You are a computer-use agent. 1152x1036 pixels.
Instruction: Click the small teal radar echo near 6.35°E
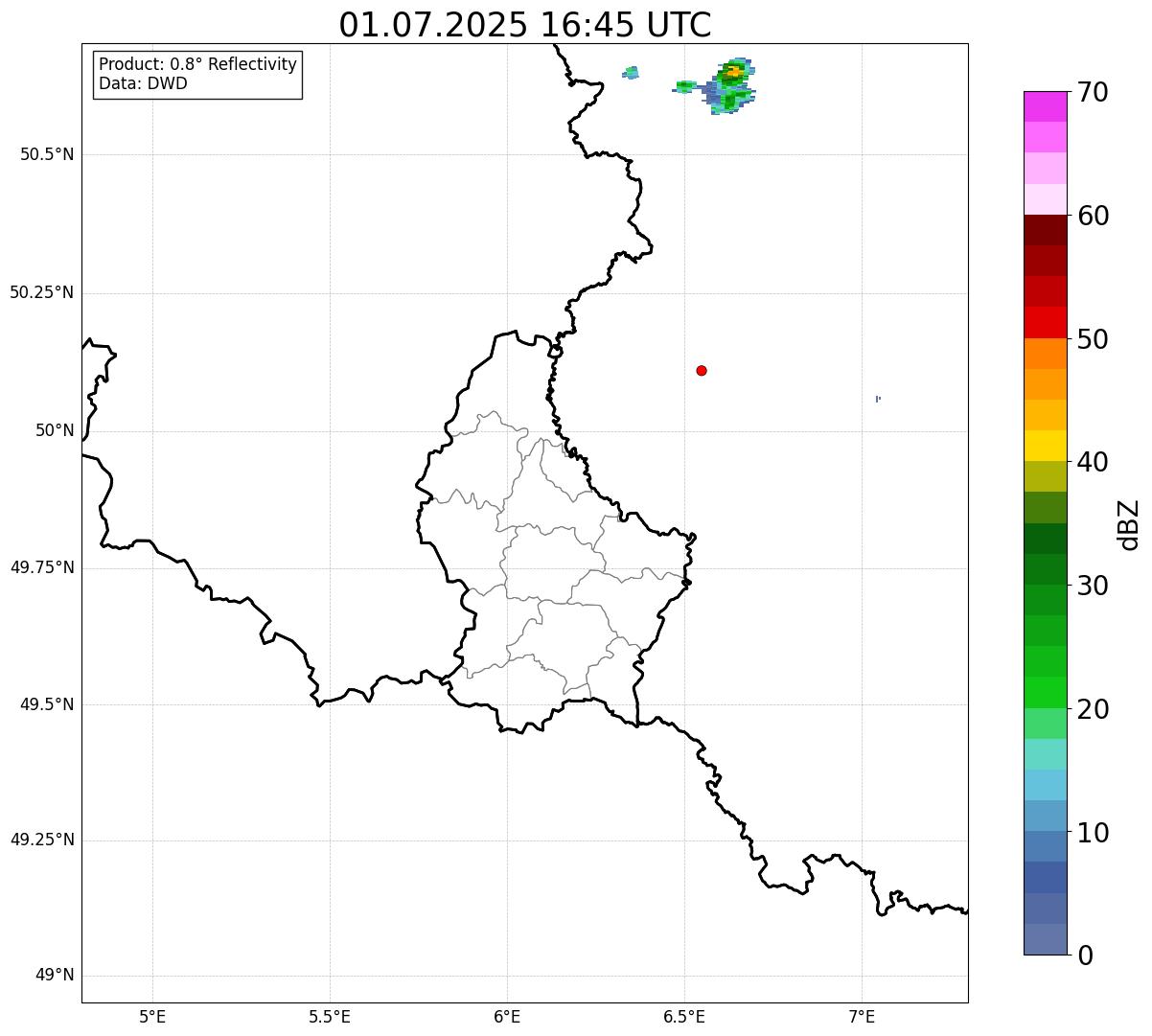click(x=631, y=72)
